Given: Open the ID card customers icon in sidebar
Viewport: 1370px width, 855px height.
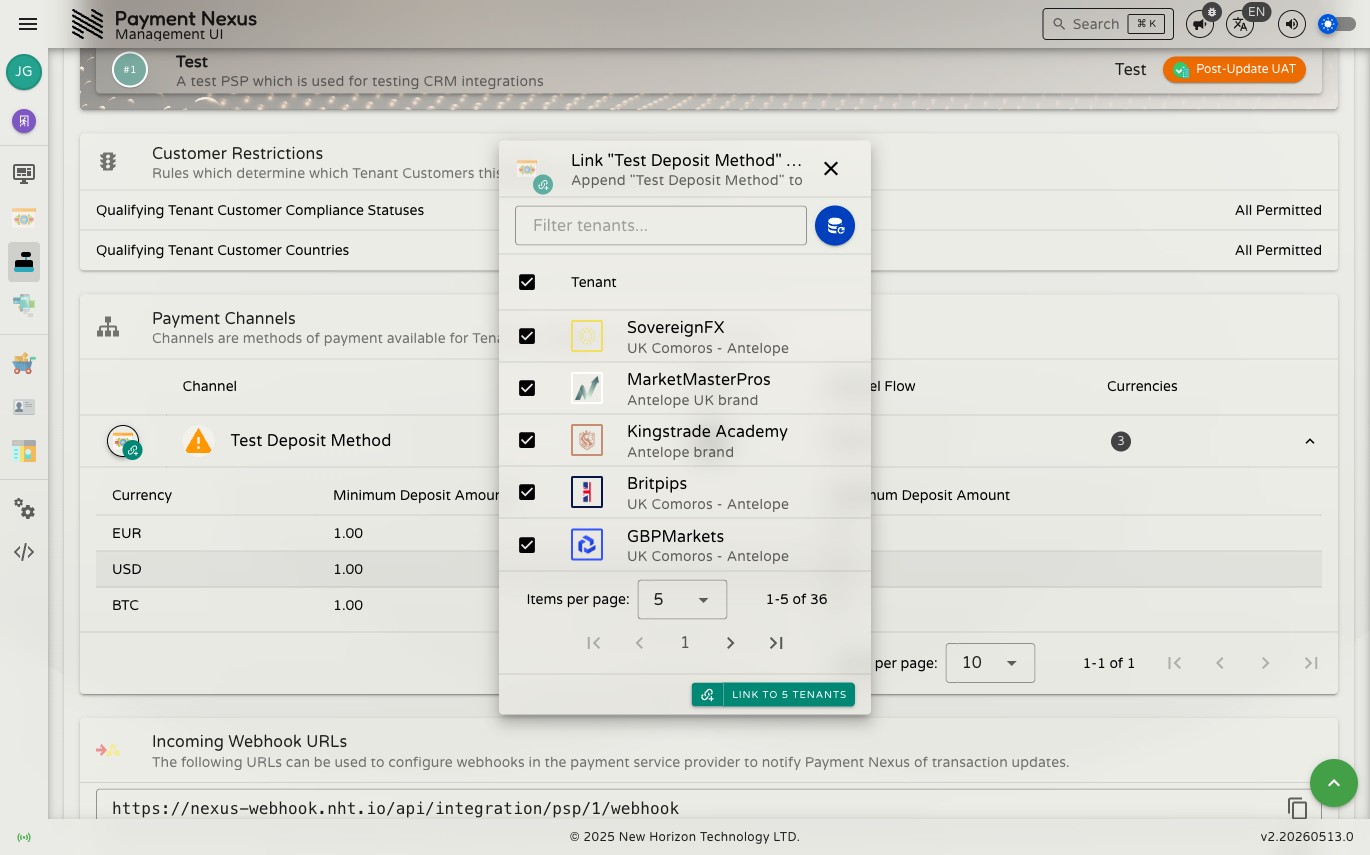Looking at the screenshot, I should tap(24, 407).
